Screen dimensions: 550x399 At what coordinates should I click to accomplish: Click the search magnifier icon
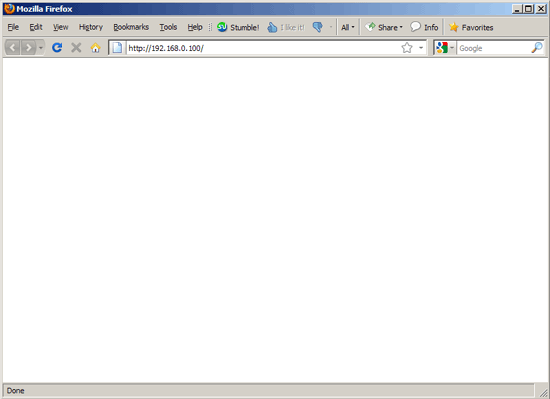[537, 48]
